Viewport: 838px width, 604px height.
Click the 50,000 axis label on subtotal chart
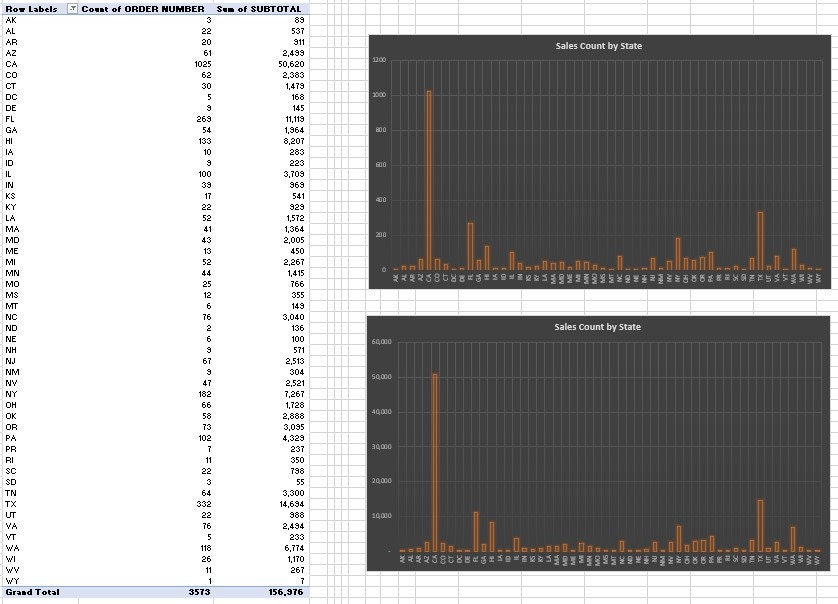point(382,377)
